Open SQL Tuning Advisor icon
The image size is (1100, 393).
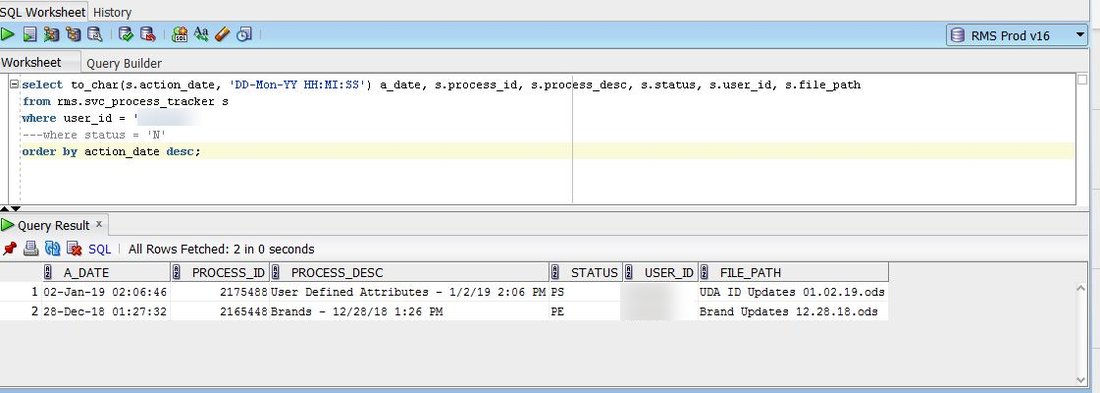point(95,34)
